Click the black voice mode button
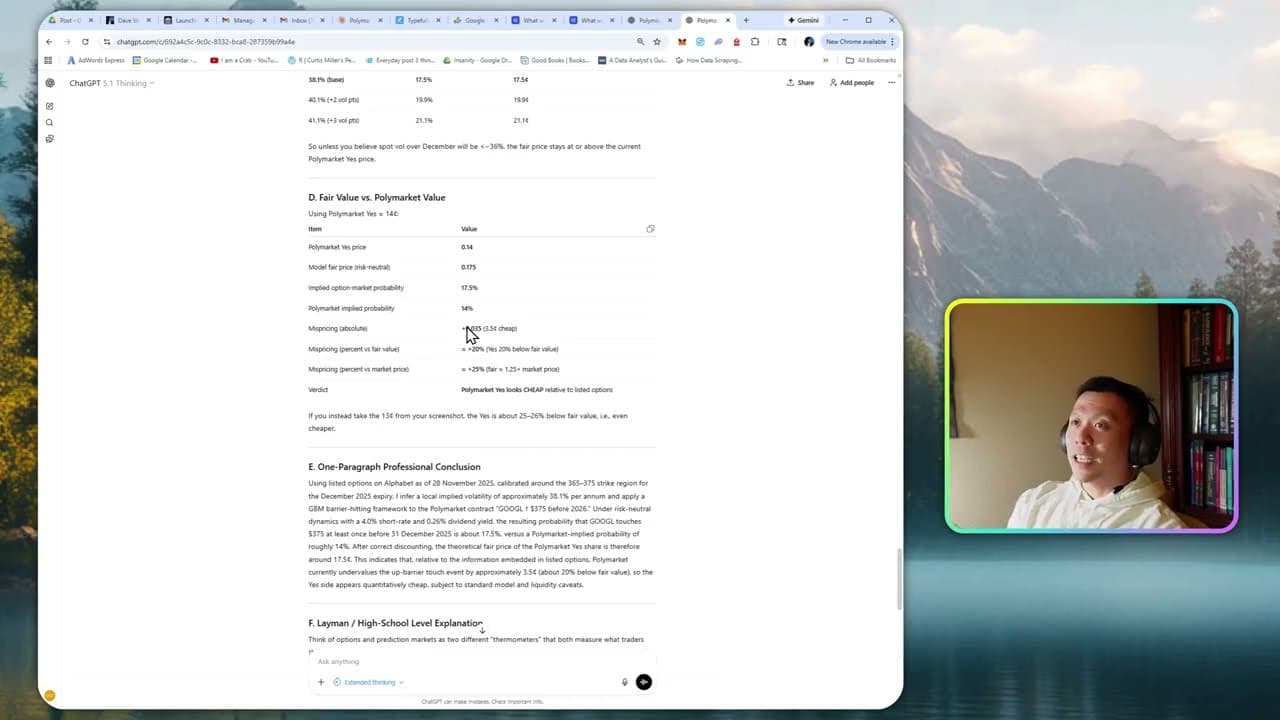 (x=644, y=682)
